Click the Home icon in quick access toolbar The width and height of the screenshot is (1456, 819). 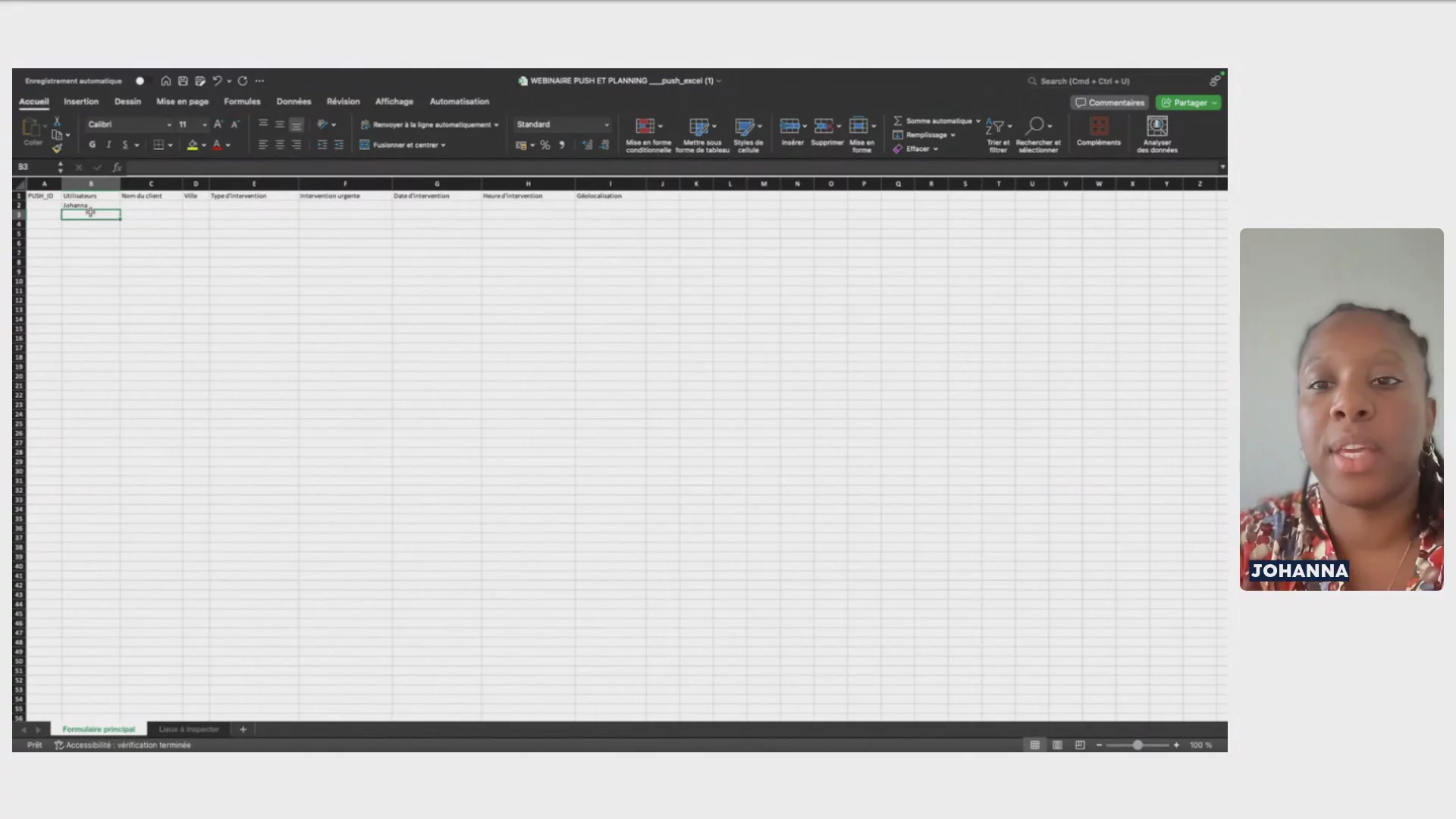(x=165, y=81)
